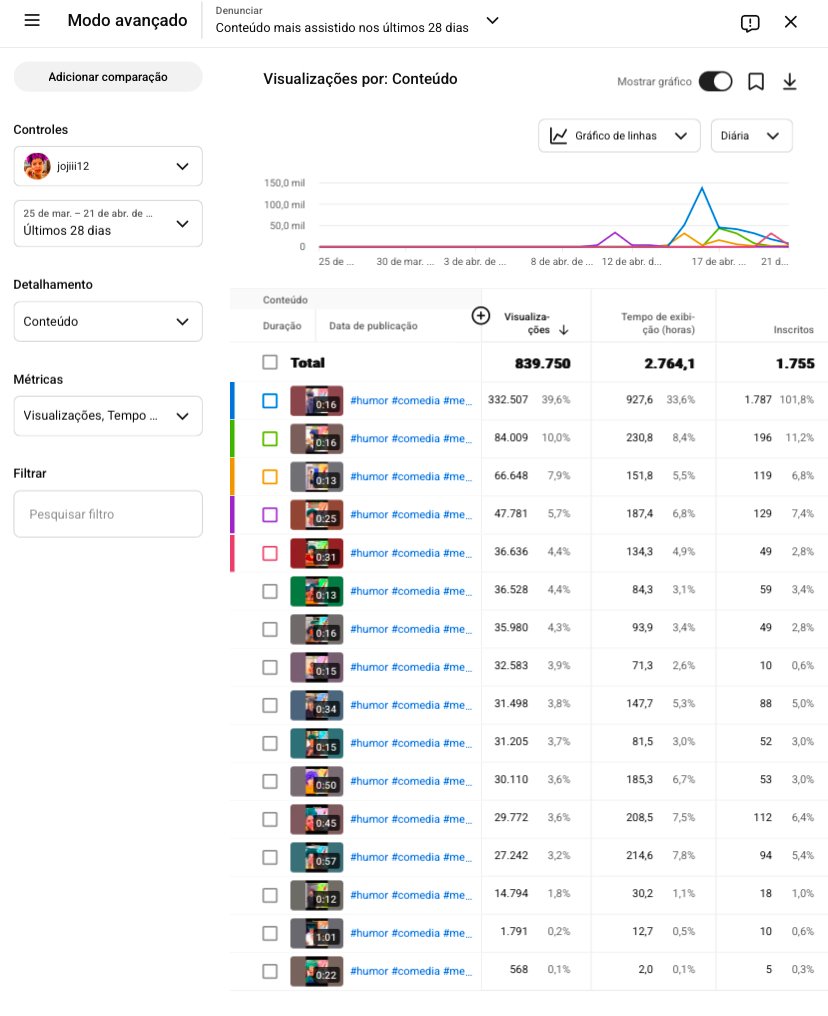Open the send feedback icon
This screenshot has height=1016, width=828.
[750, 23]
